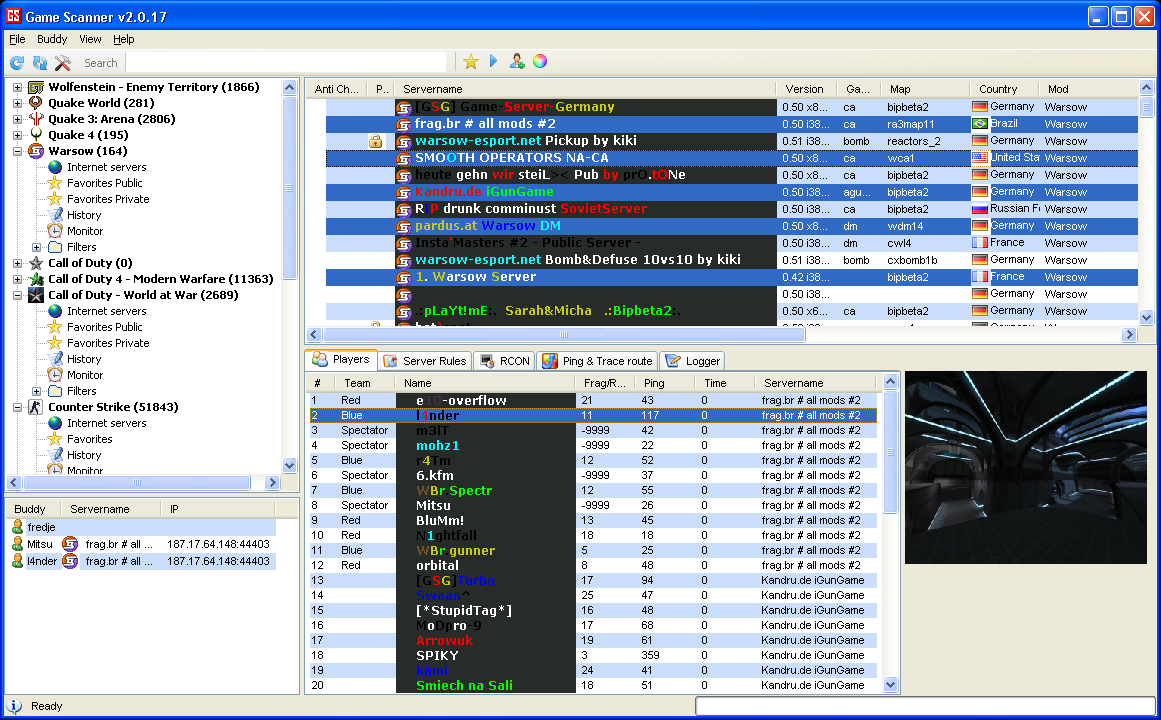Image resolution: width=1161 pixels, height=720 pixels.
Task: Click the refresh-all double arrow toolbar icon
Action: coord(40,63)
